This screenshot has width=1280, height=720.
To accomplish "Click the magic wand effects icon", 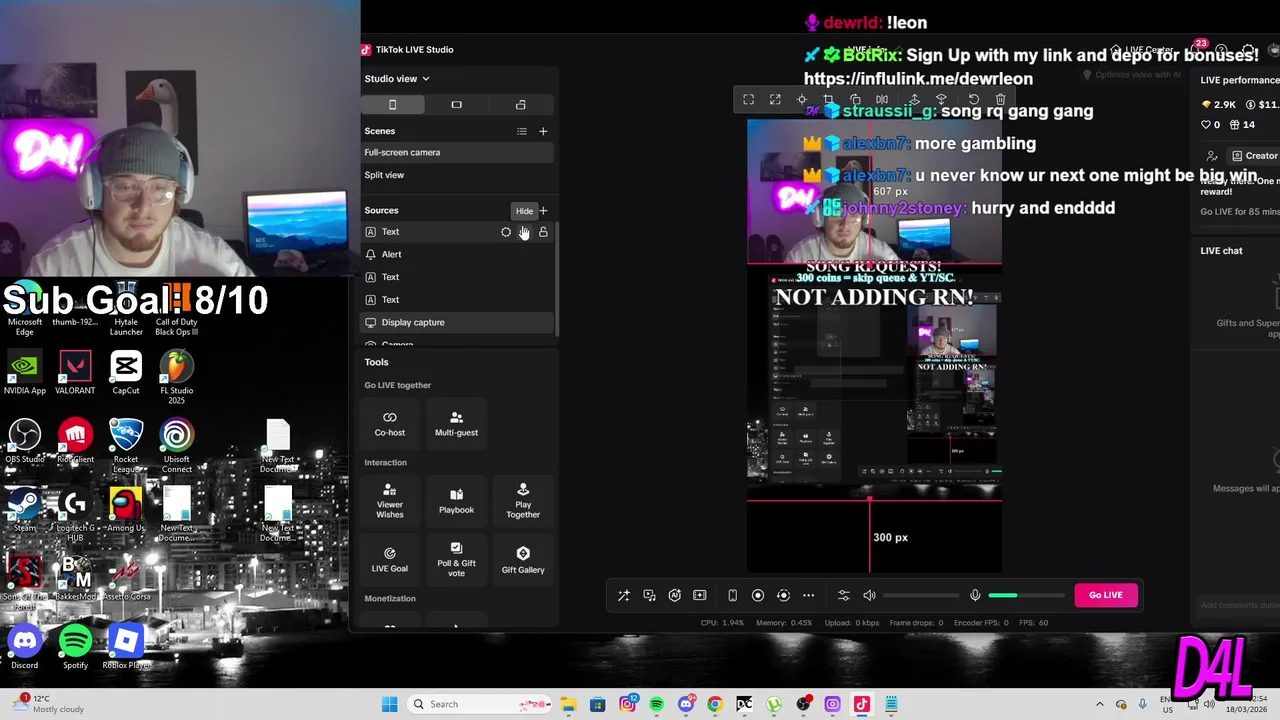I will (624, 596).
